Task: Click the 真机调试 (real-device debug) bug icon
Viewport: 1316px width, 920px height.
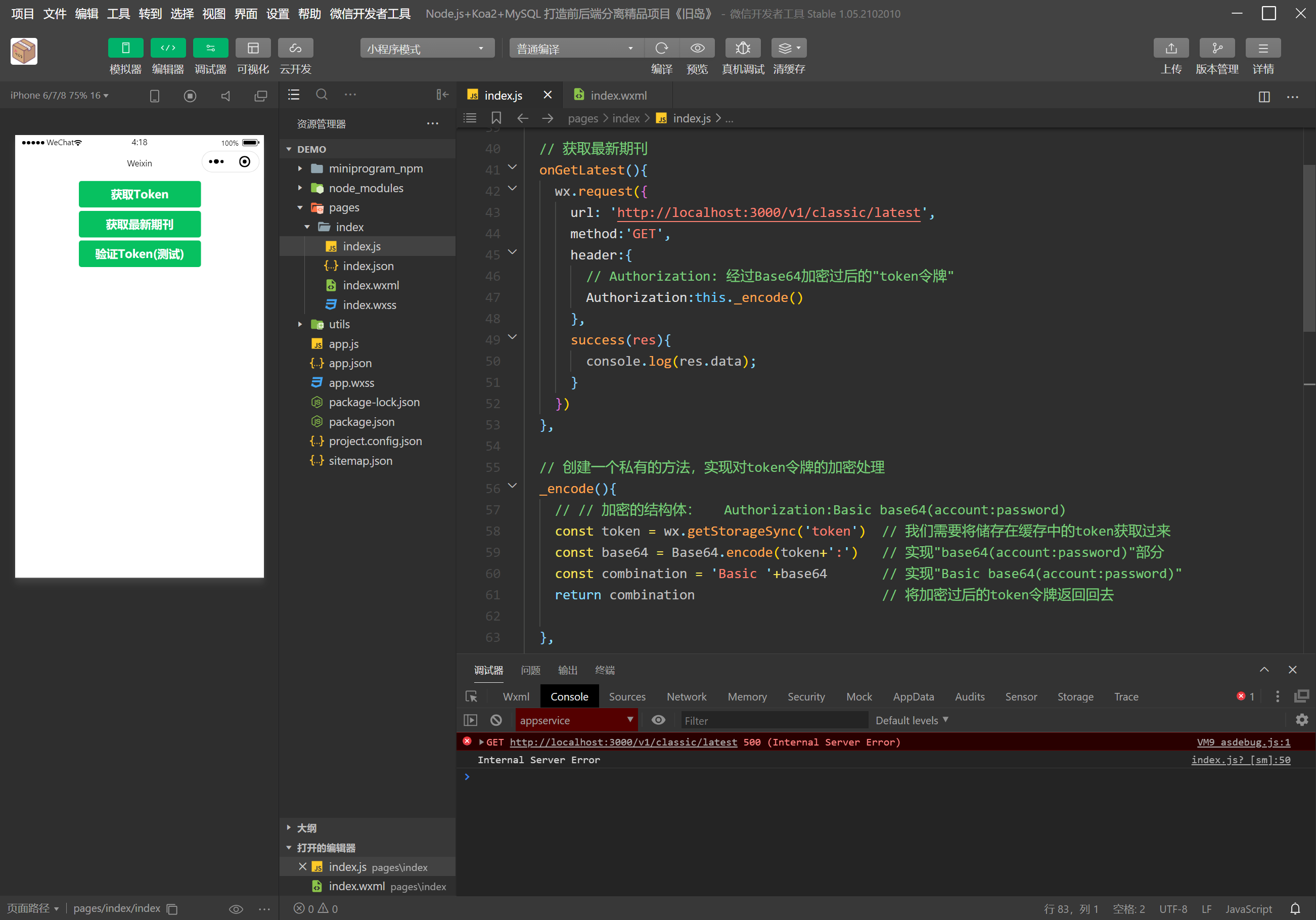Action: [x=742, y=48]
